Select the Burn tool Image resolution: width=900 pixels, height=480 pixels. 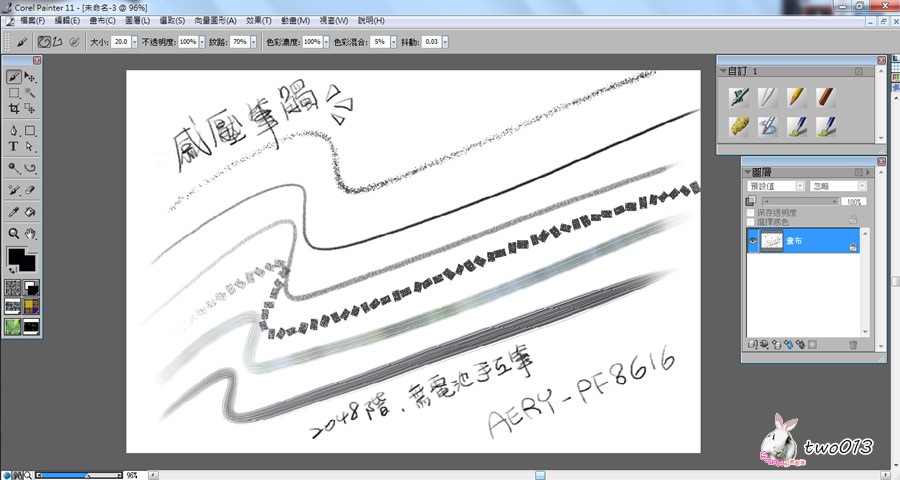(x=30, y=168)
